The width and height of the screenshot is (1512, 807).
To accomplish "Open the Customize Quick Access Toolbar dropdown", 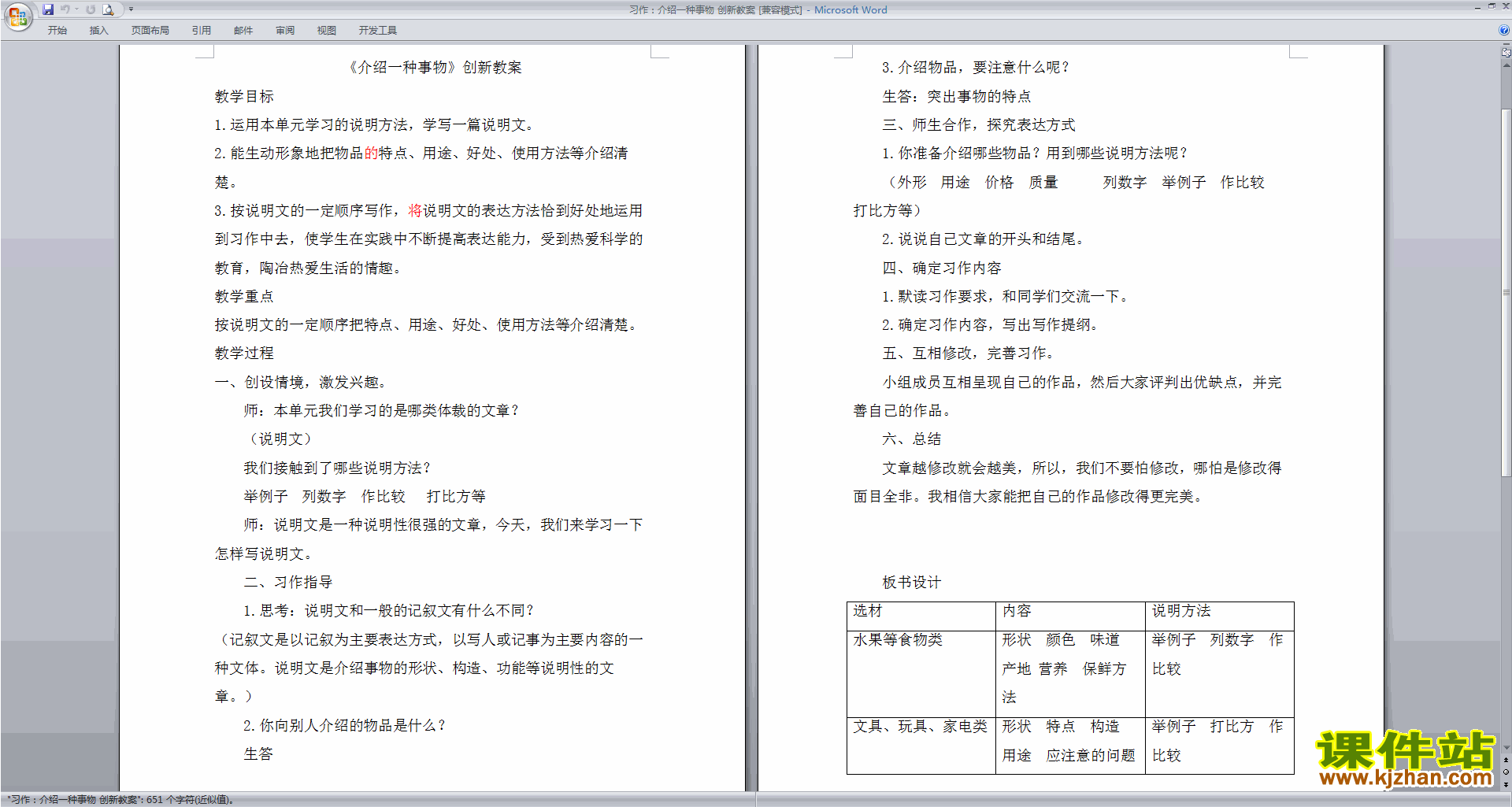I will [131, 9].
